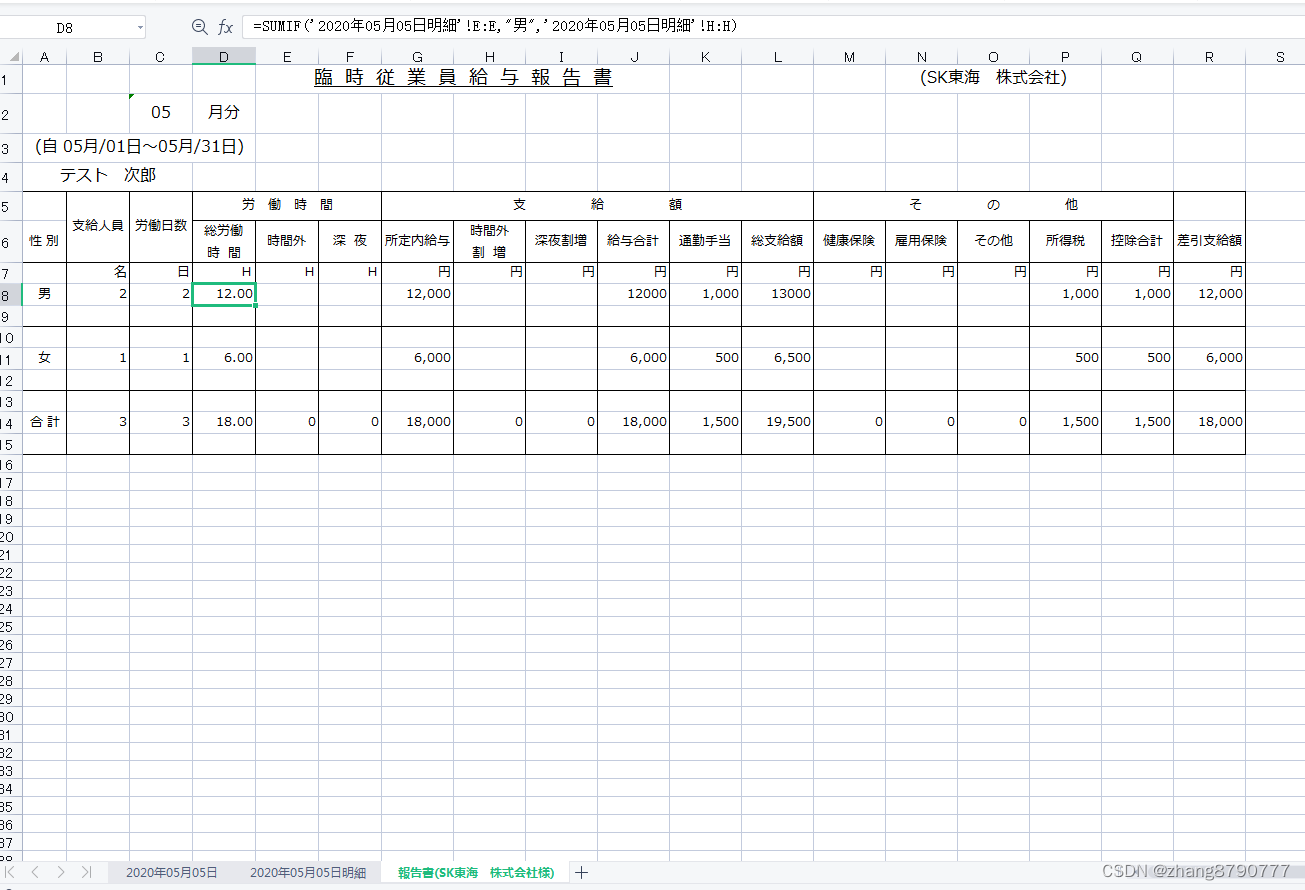Viewport: 1305px width, 890px height.
Task: Click the 性別 header cell
Action: pyautogui.click(x=44, y=241)
